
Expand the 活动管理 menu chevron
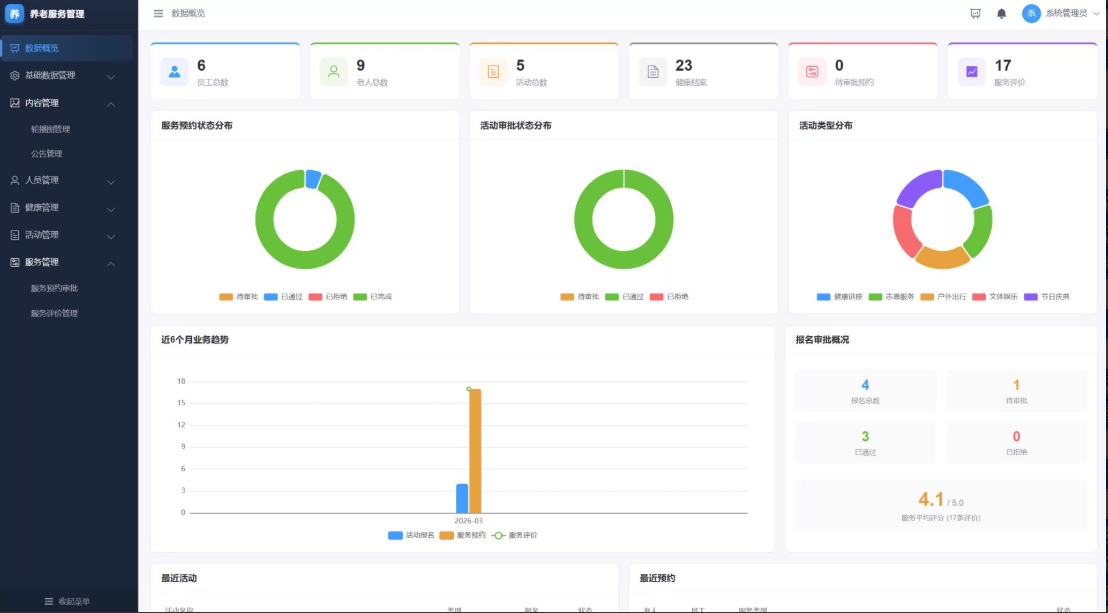111,236
